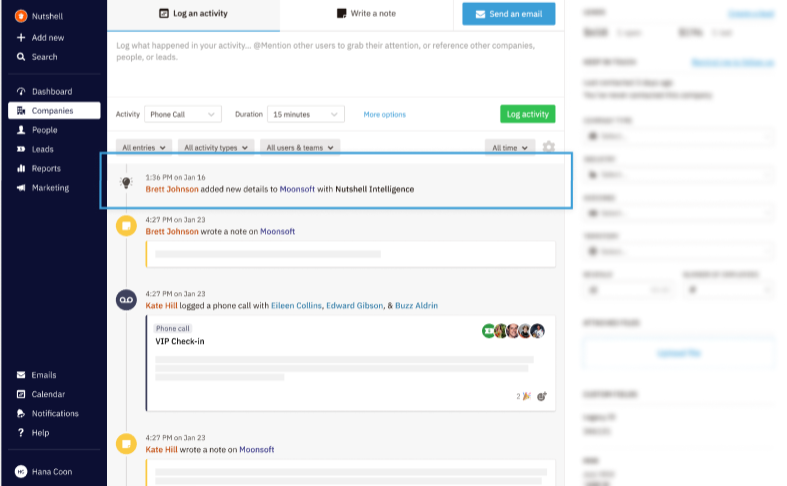Click the timeline settings gear icon
Screen dimensions: 787x486
(x=549, y=147)
